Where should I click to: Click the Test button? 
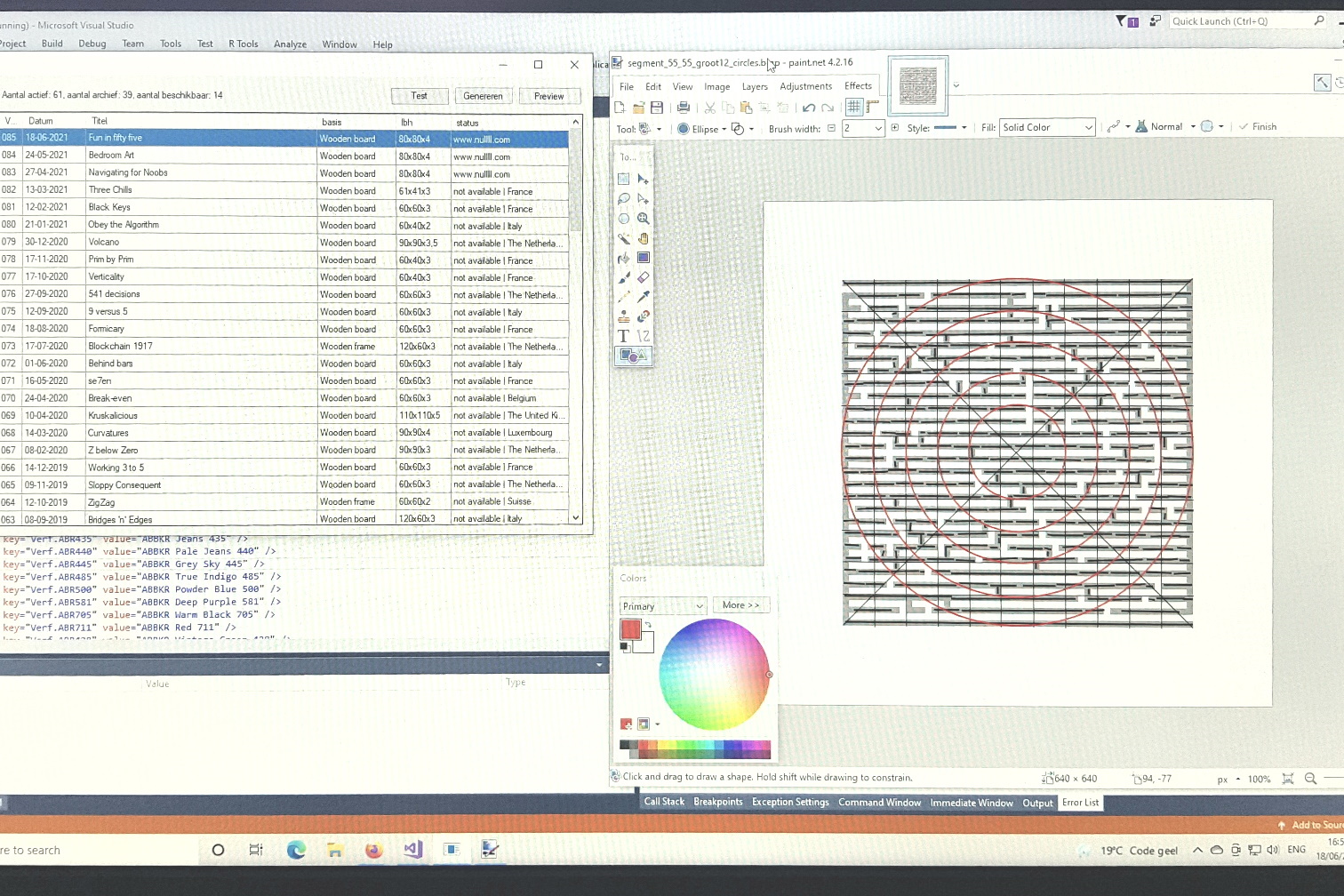(420, 96)
